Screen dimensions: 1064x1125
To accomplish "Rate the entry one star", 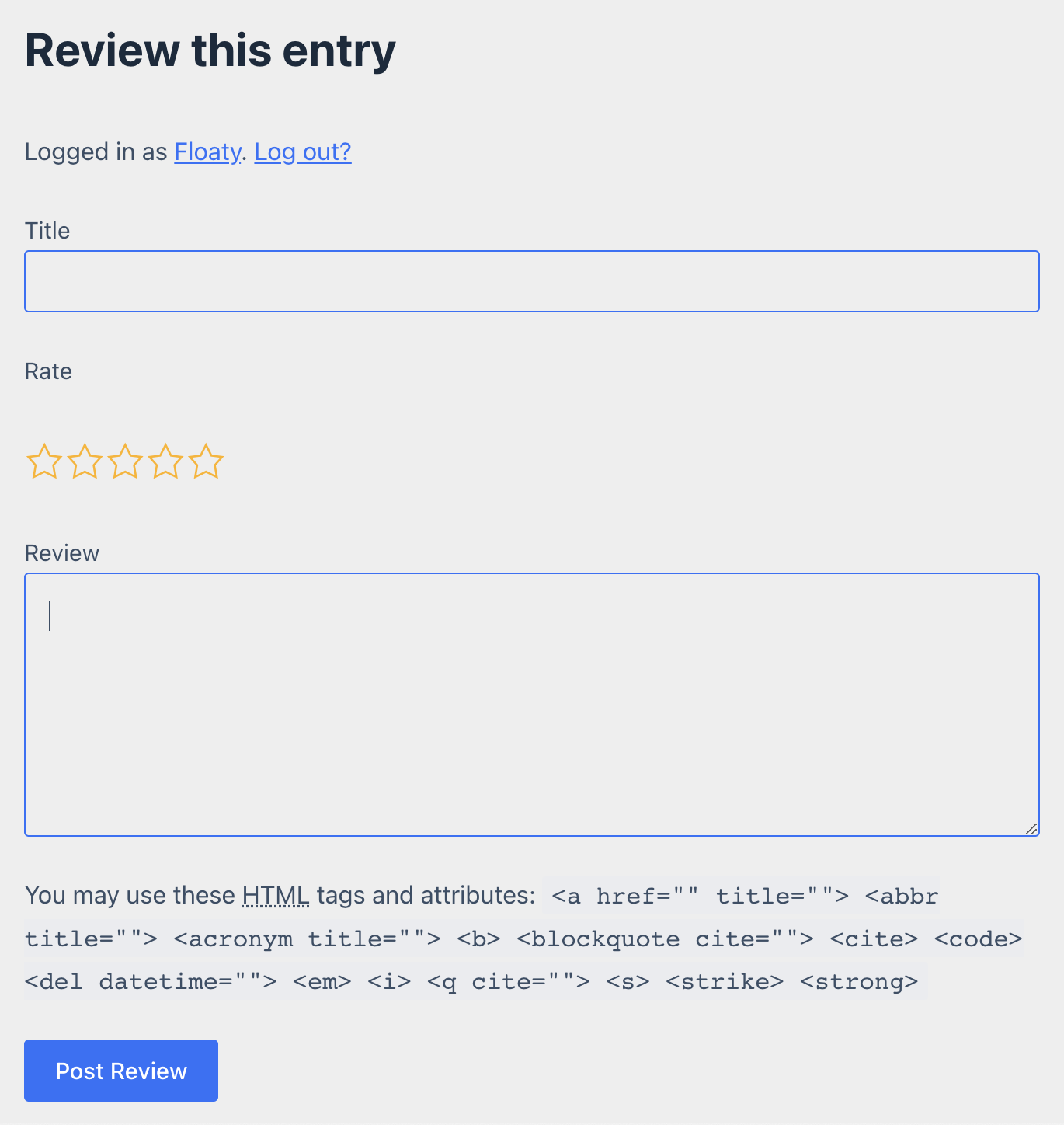I will click(44, 462).
